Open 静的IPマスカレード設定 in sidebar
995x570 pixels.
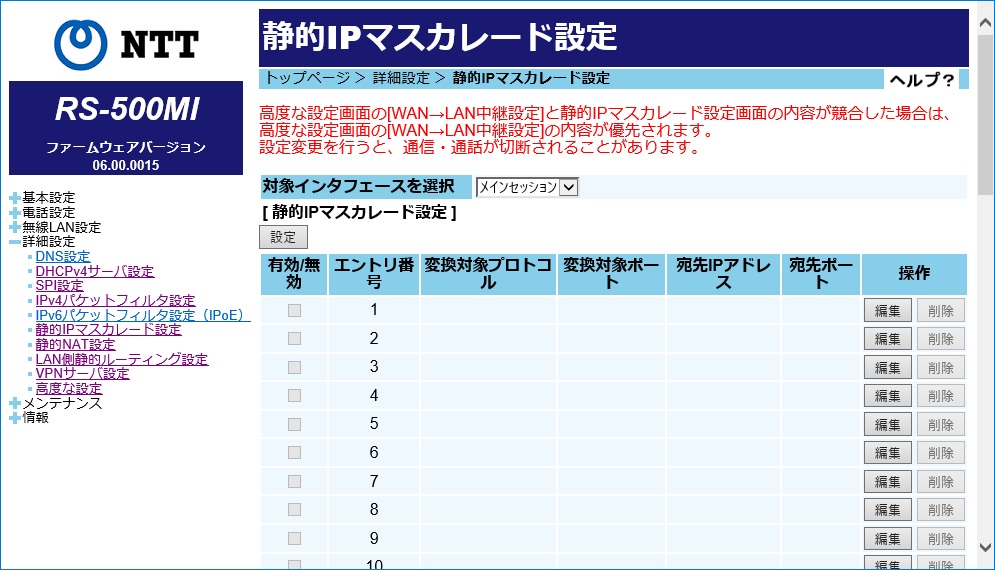[109, 329]
